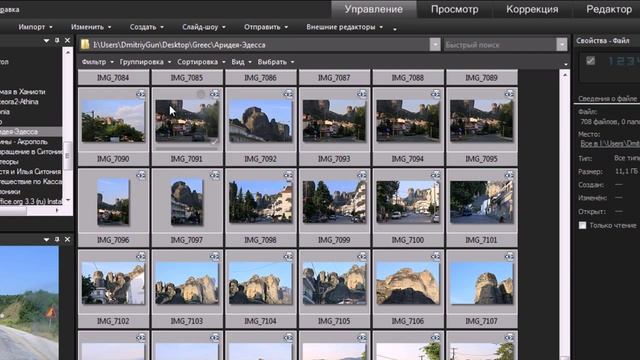Expand the Отправить dropdown menu
The height and width of the screenshot is (360, 640).
pyautogui.click(x=266, y=27)
